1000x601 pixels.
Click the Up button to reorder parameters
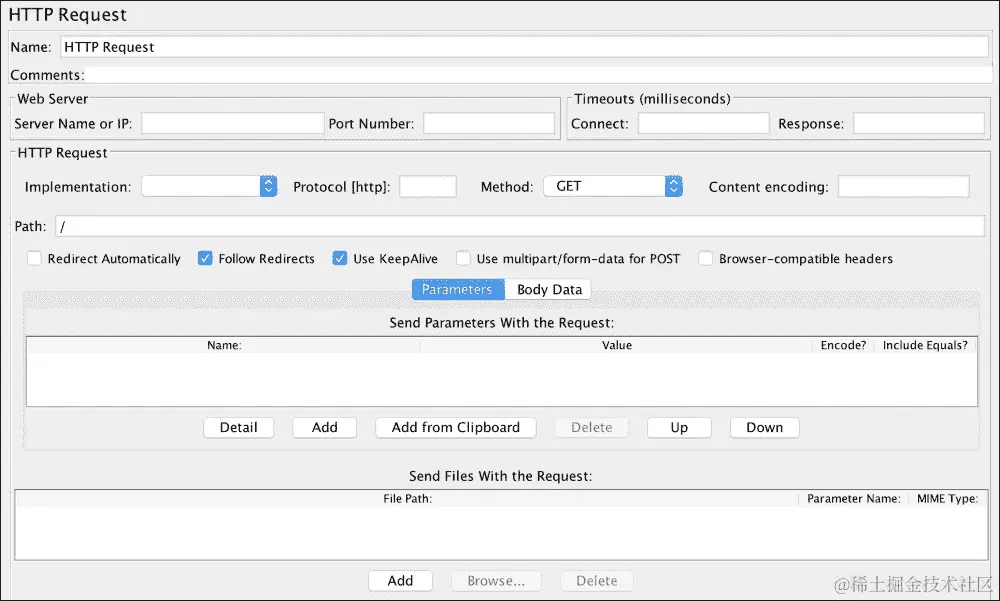pos(679,427)
